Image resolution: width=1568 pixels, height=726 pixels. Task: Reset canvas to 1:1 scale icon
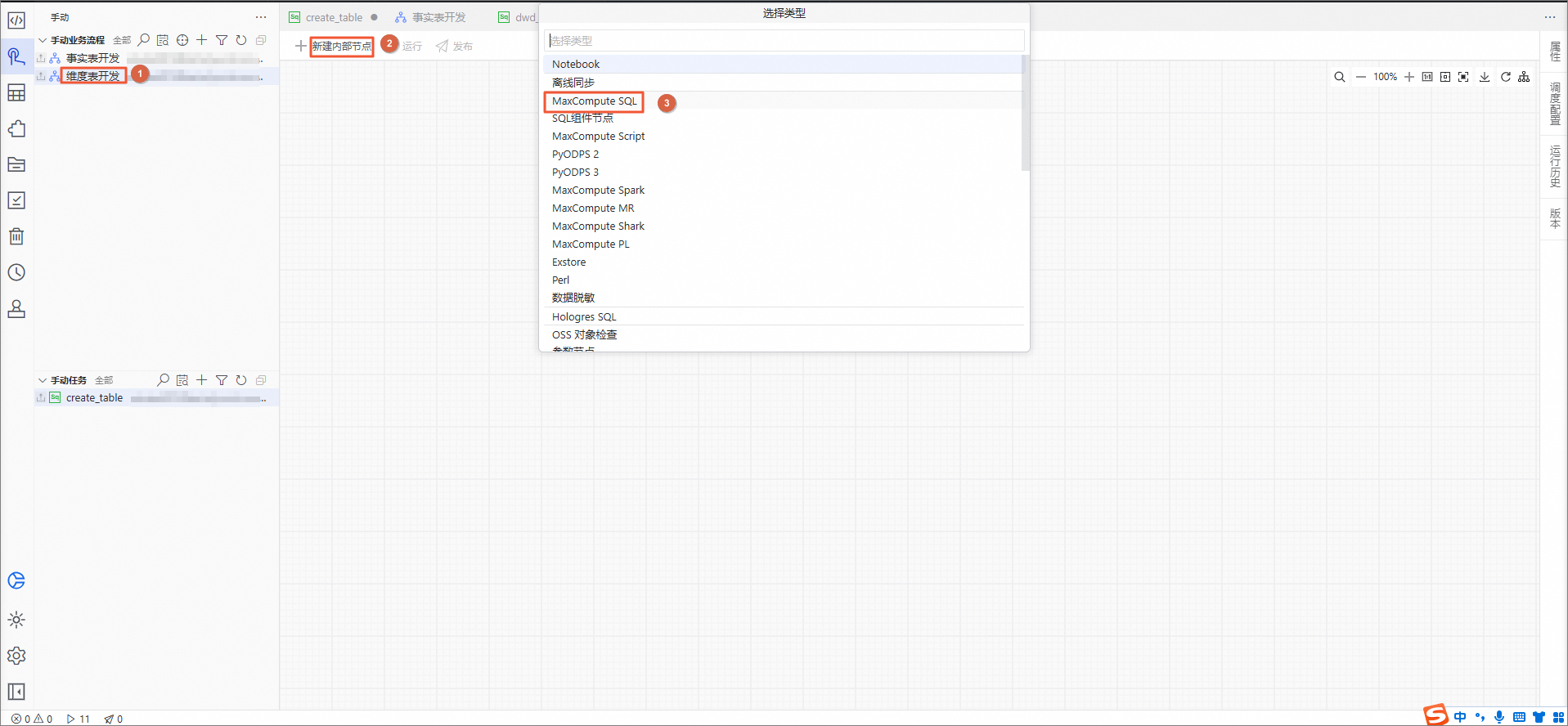point(1427,77)
